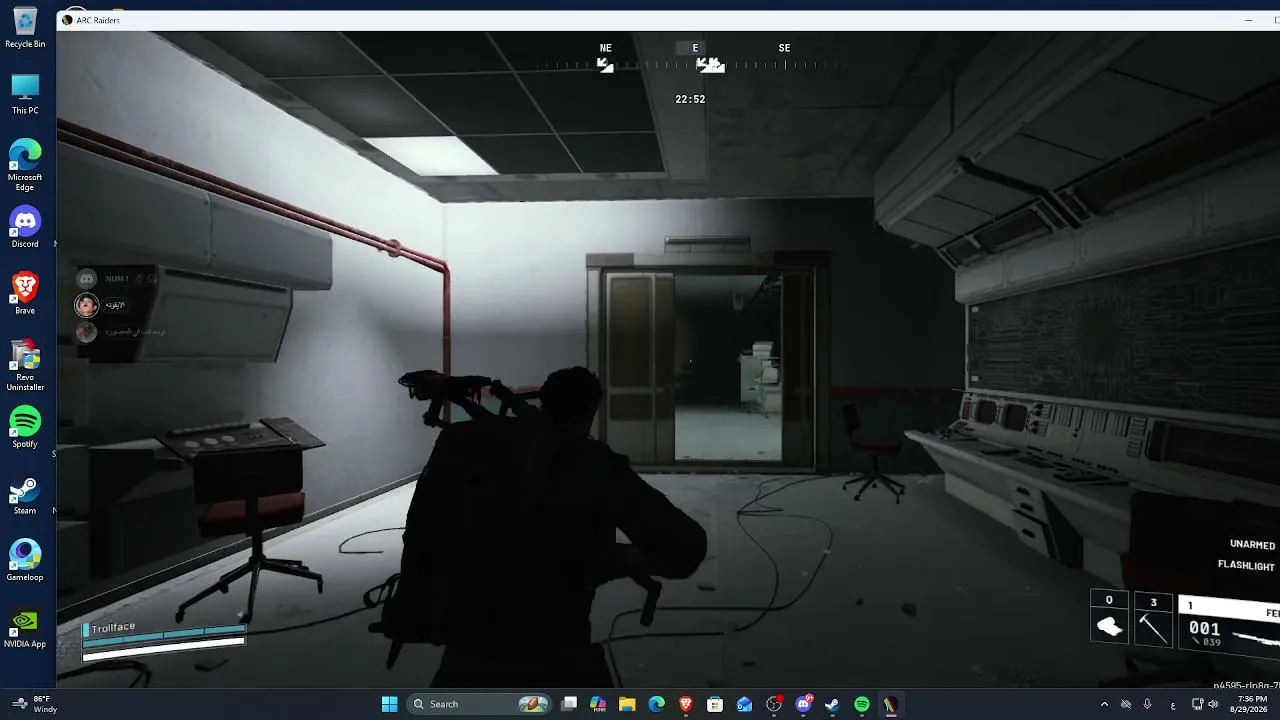This screenshot has width=1280, height=720.
Task: Minimize the ARC Raiders window
Action: pyautogui.click(x=1248, y=20)
